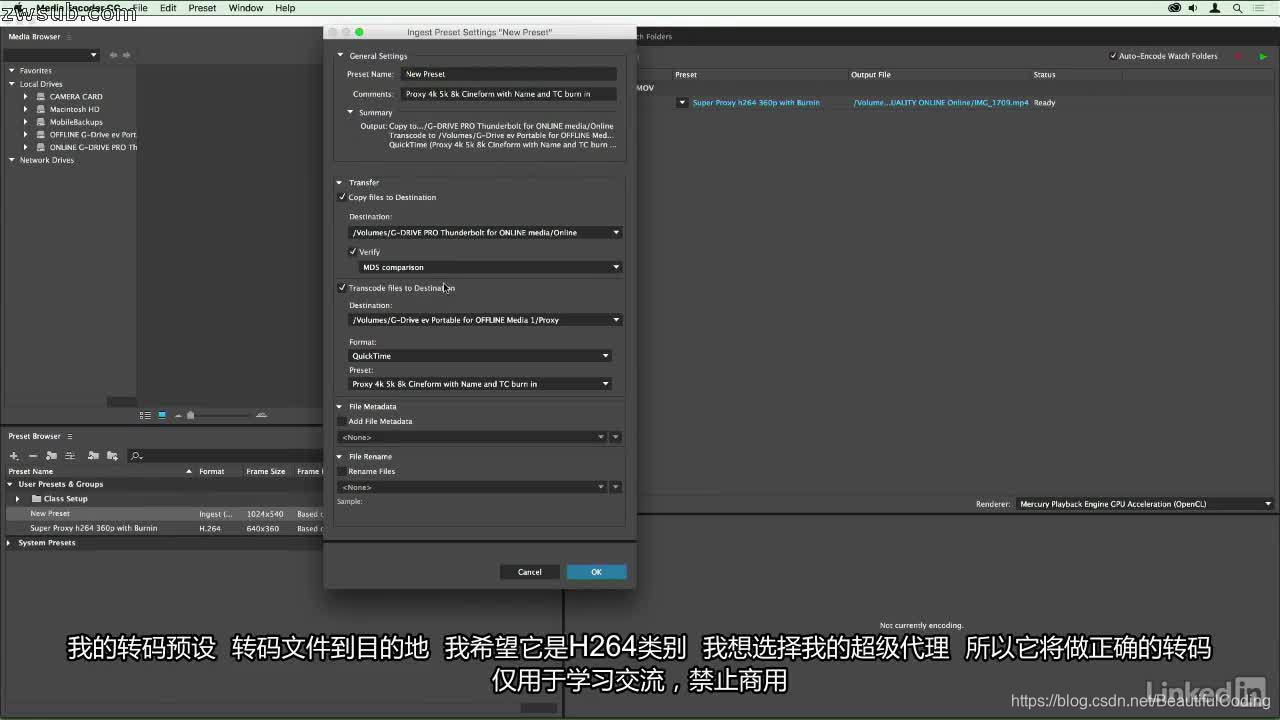Click the Super Proxy h264 queue preset link
The height and width of the screenshot is (720, 1280).
pyautogui.click(x=756, y=103)
